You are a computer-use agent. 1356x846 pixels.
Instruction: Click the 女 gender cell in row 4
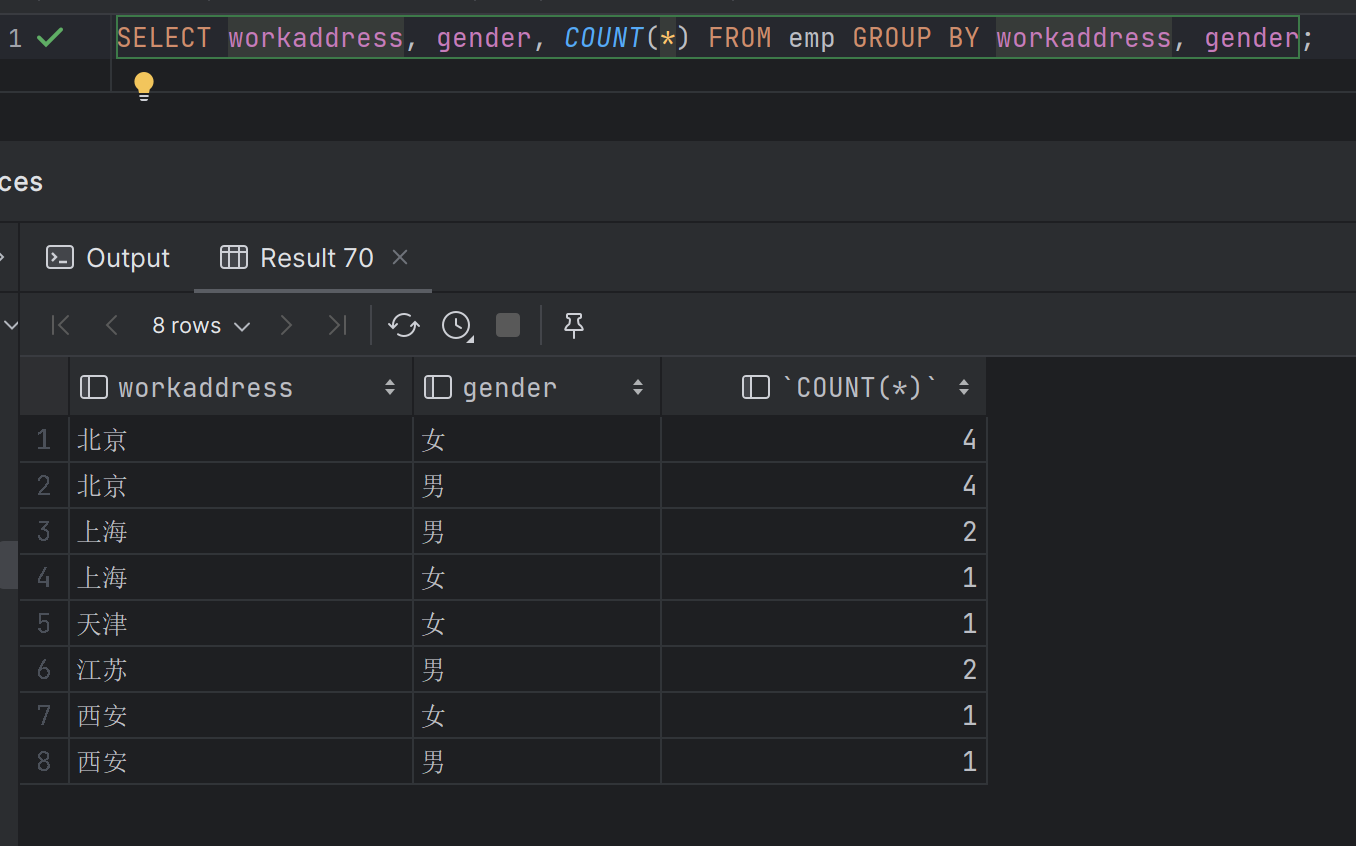click(537, 578)
